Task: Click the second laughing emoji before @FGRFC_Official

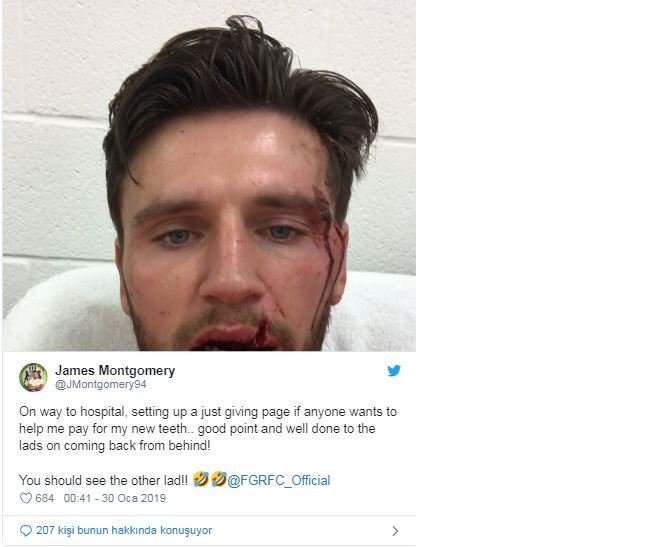Action: (218, 479)
